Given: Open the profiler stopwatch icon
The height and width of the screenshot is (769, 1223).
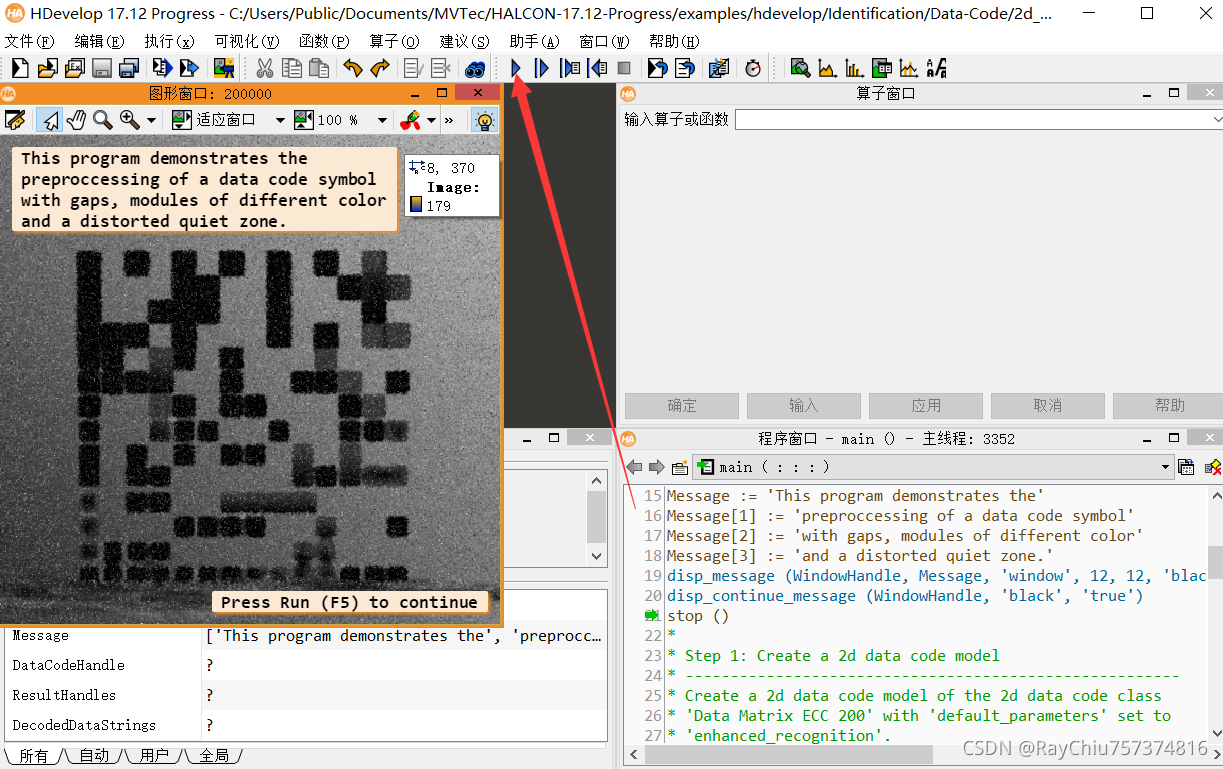Looking at the screenshot, I should [x=753, y=68].
